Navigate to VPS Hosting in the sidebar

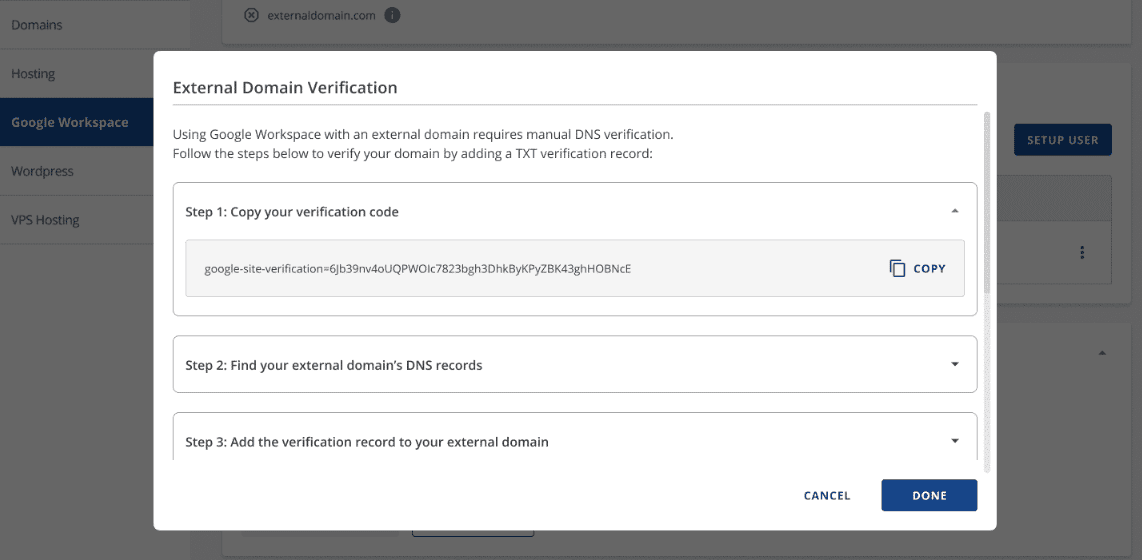tap(45, 220)
